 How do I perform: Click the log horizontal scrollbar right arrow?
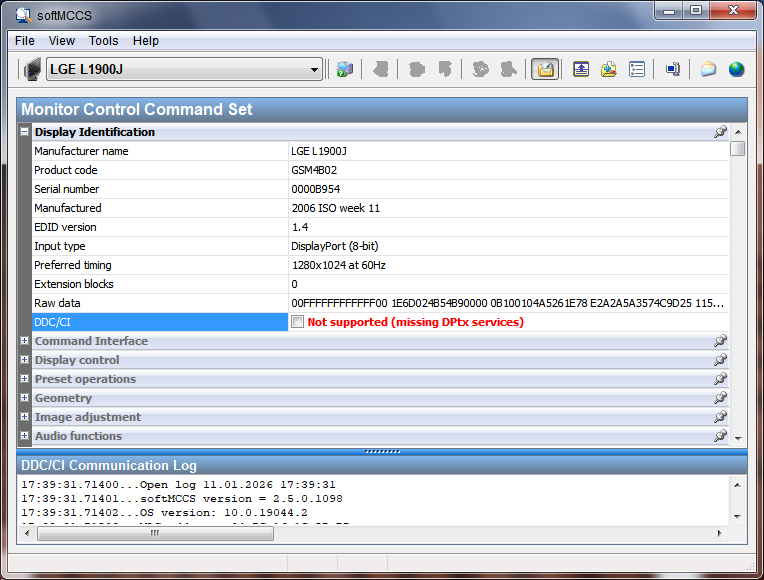tap(719, 533)
